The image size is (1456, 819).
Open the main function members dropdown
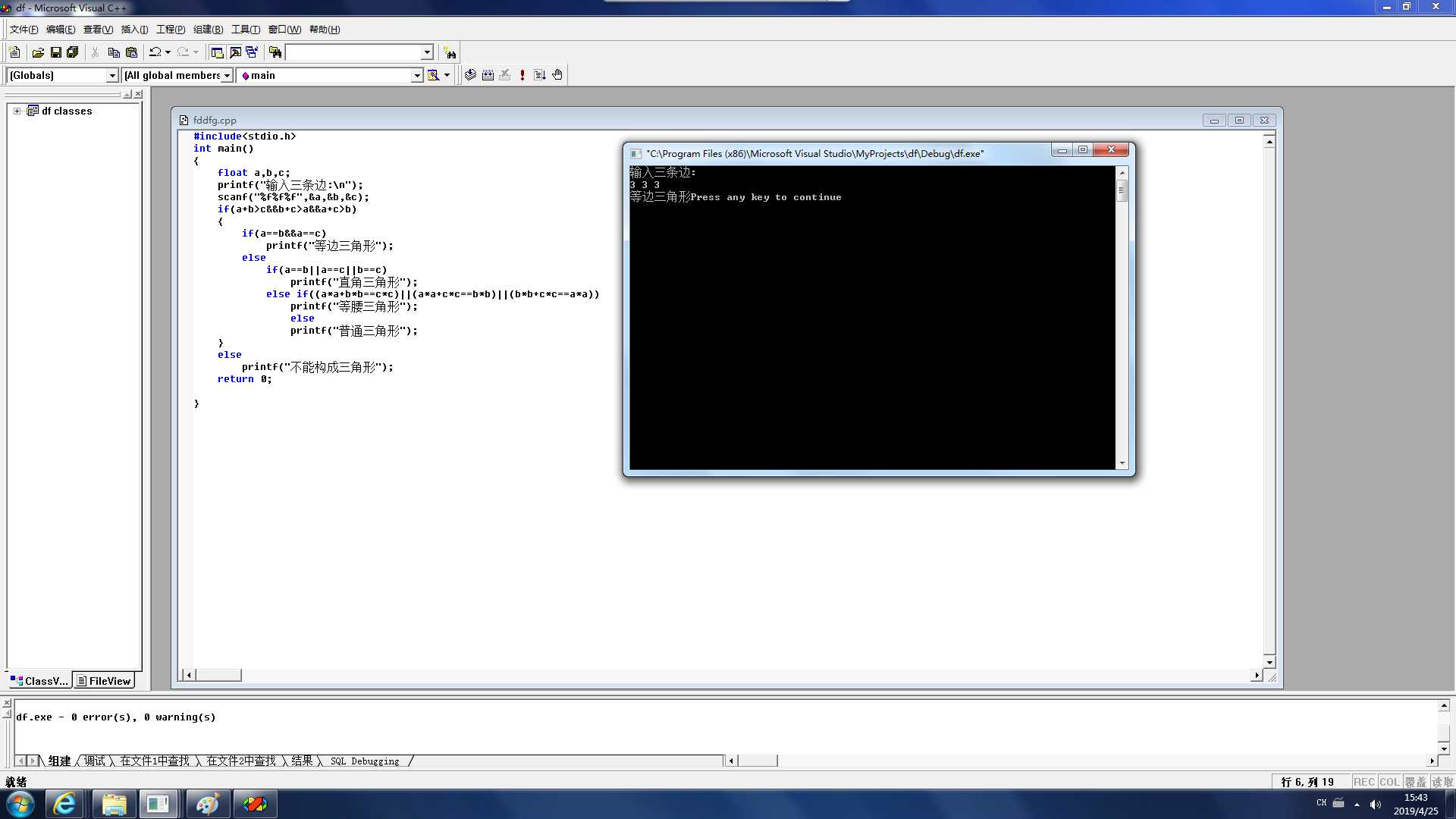(x=416, y=75)
